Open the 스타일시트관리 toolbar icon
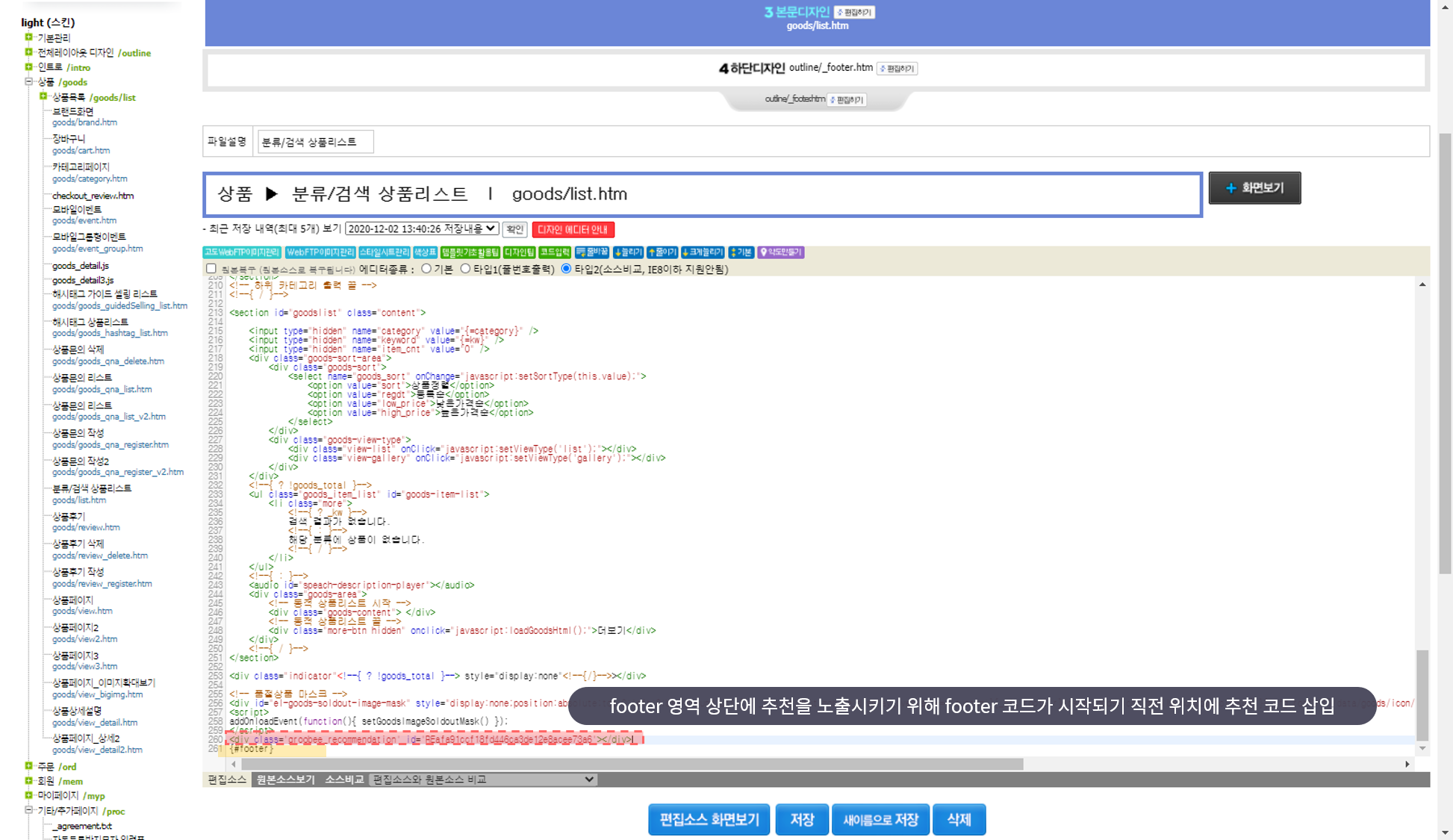Viewport: 1453px width, 840px height. pos(384,252)
